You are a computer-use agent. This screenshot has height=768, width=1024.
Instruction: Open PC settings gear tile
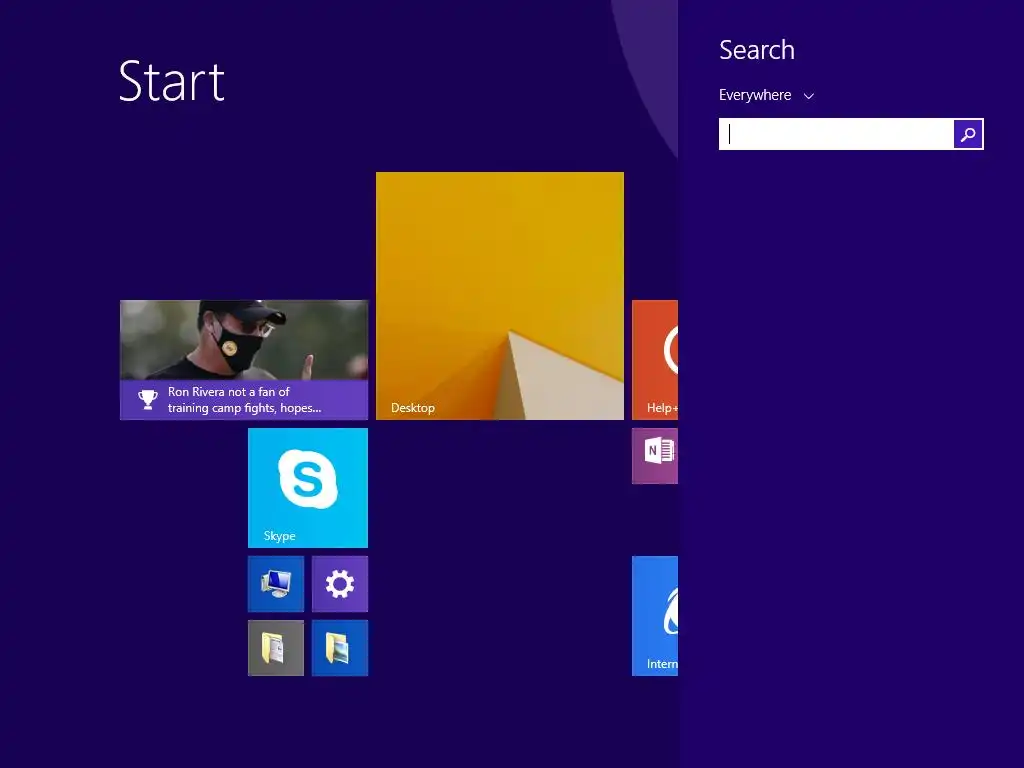[x=340, y=584]
